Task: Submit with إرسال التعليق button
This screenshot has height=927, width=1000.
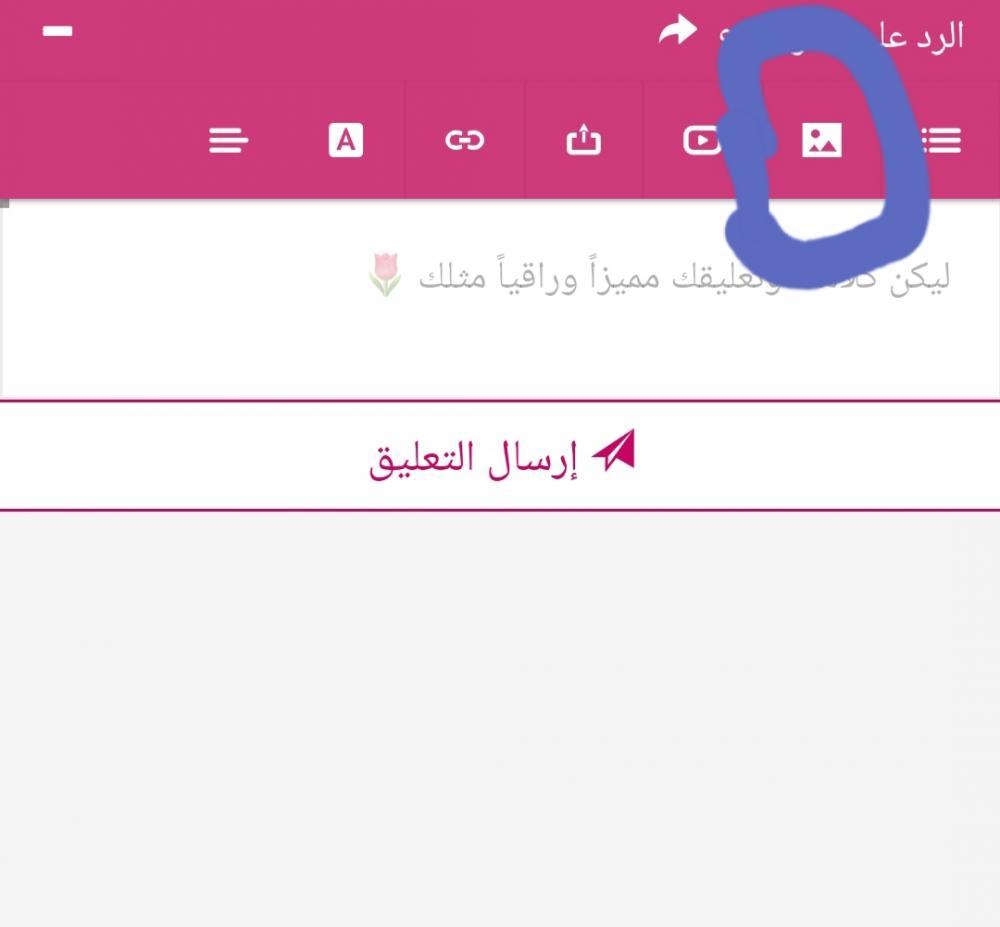Action: click(500, 455)
